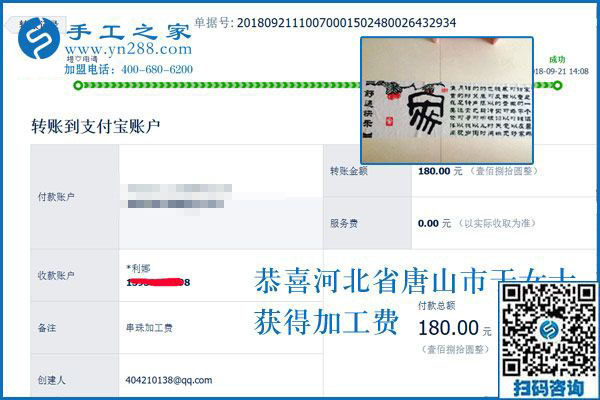
Task: Open the calligraphy artwork photo thumbnail
Action: click(x=447, y=101)
